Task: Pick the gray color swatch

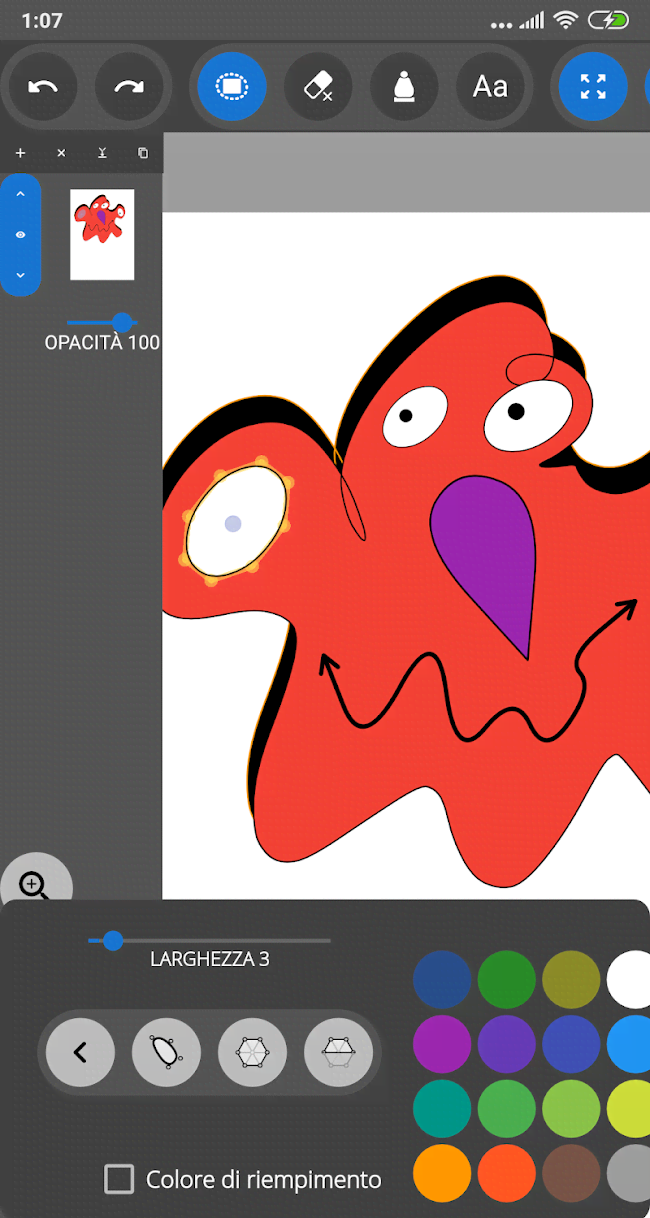Action: tap(629, 1173)
